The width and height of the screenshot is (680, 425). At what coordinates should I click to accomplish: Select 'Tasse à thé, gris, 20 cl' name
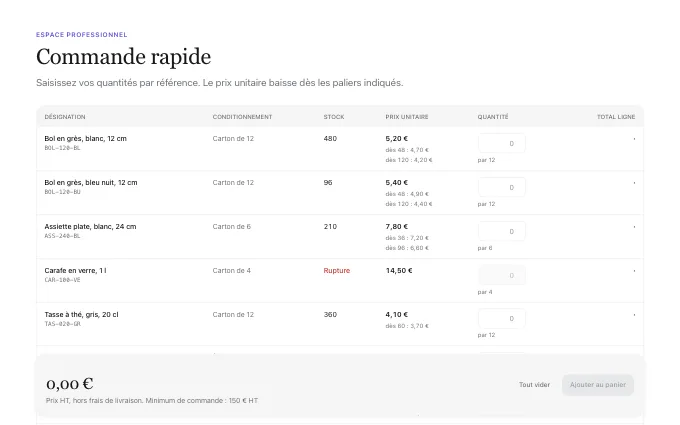pos(81,314)
